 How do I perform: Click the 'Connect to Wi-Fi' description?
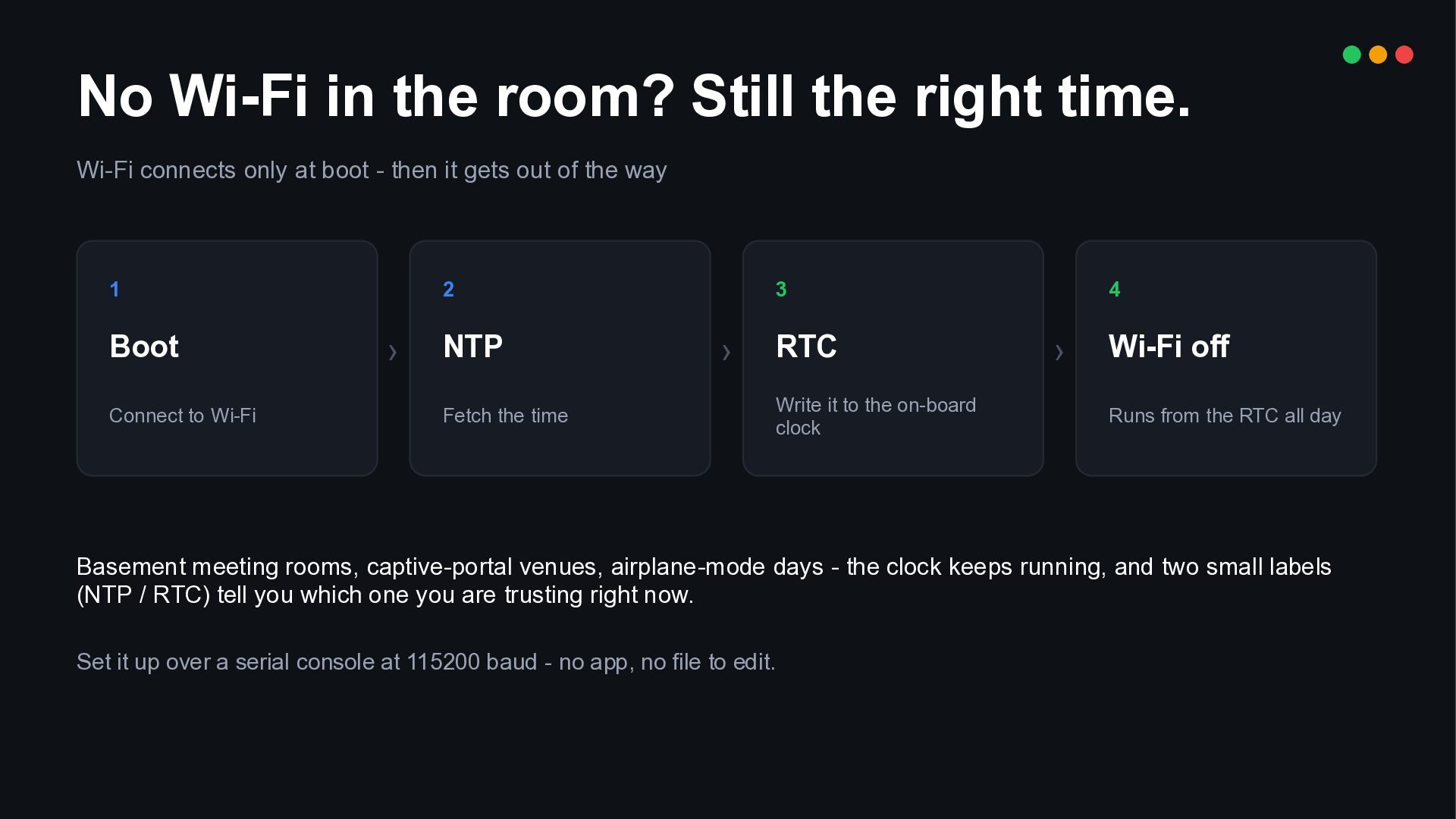183,416
